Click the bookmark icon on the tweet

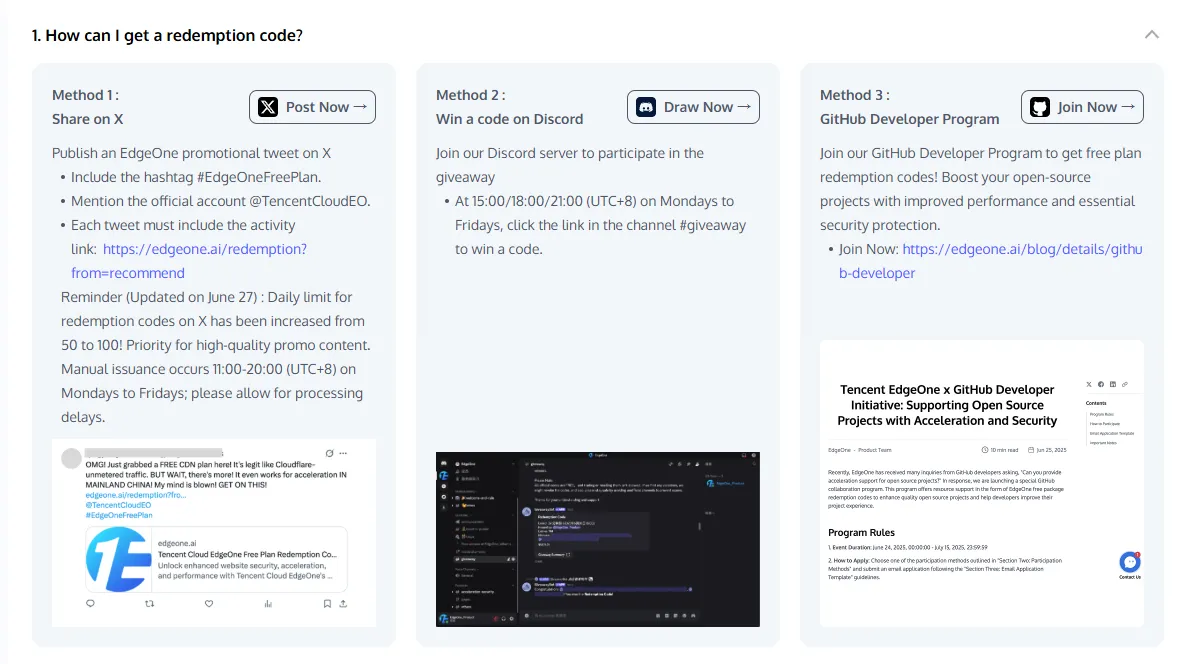point(327,604)
